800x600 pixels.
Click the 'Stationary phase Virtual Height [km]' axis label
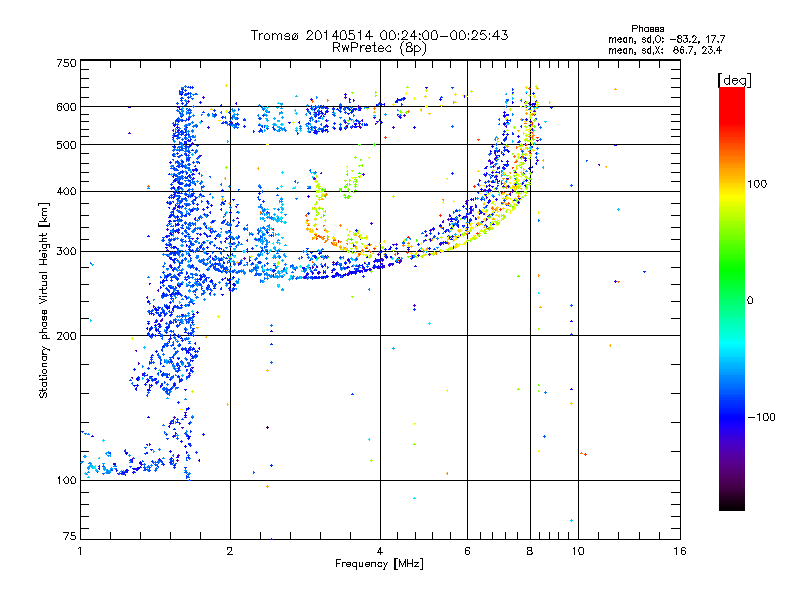point(44,300)
